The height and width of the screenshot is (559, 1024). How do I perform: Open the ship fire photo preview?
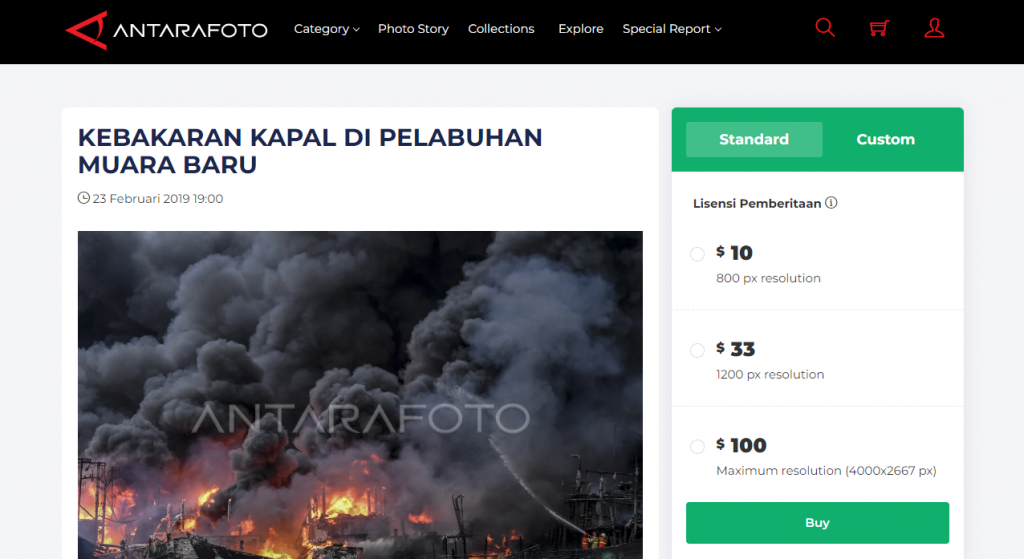[360, 394]
